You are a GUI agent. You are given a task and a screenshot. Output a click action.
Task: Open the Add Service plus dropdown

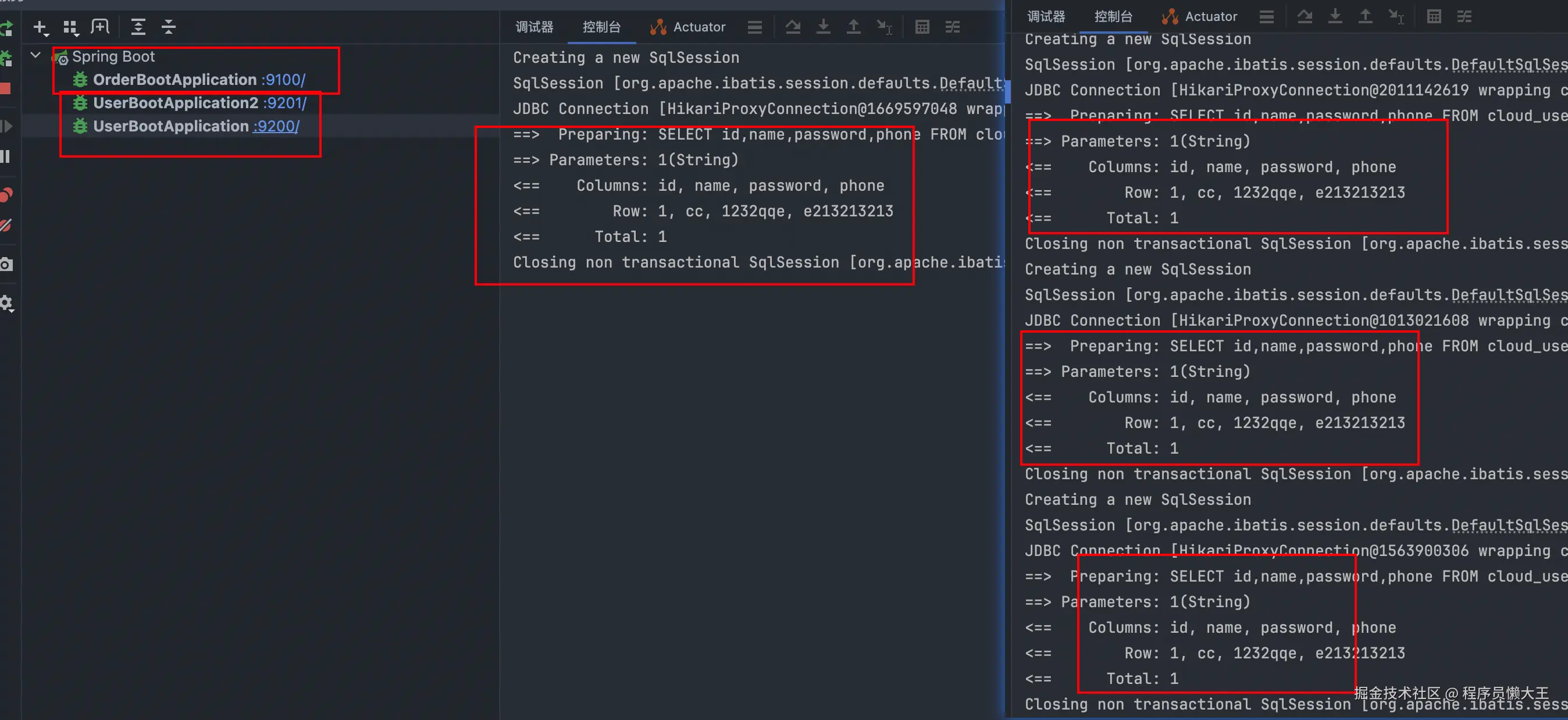41,27
